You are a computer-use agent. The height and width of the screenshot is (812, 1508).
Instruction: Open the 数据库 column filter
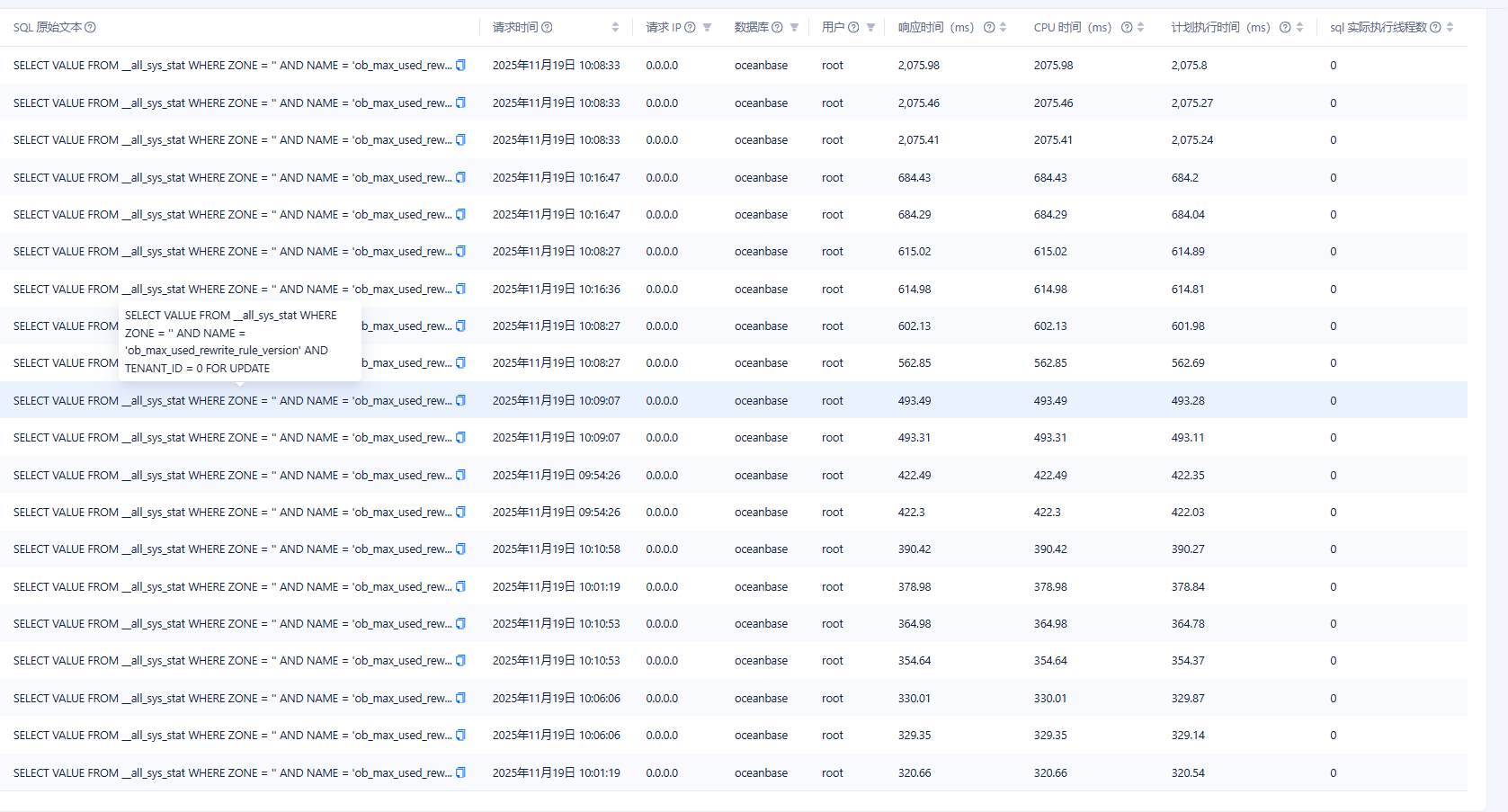tap(794, 28)
